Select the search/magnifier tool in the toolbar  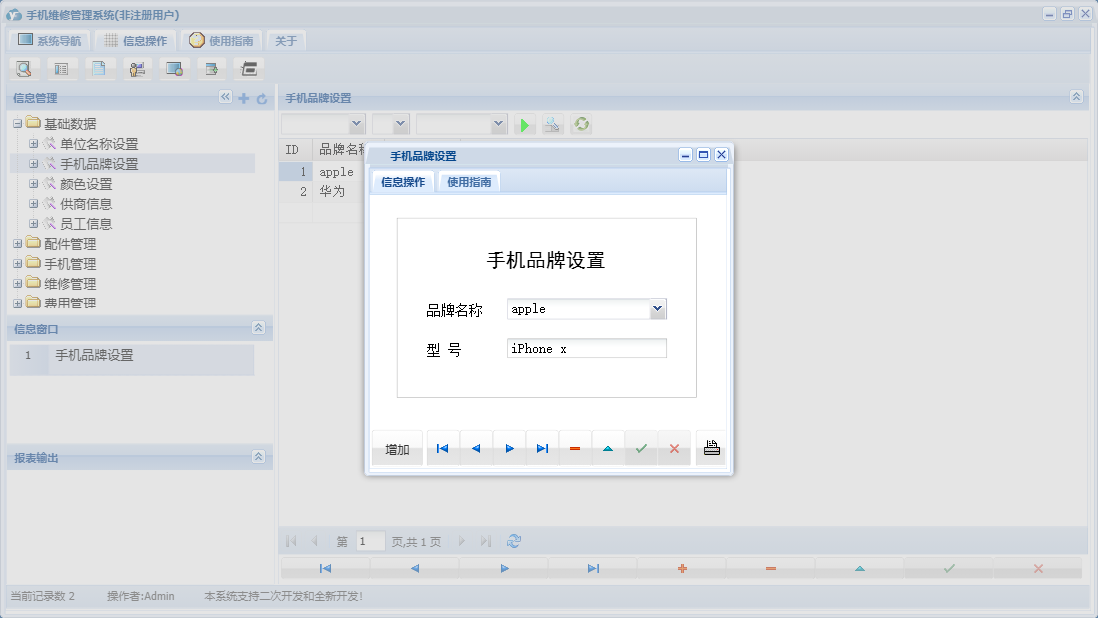coord(23,68)
